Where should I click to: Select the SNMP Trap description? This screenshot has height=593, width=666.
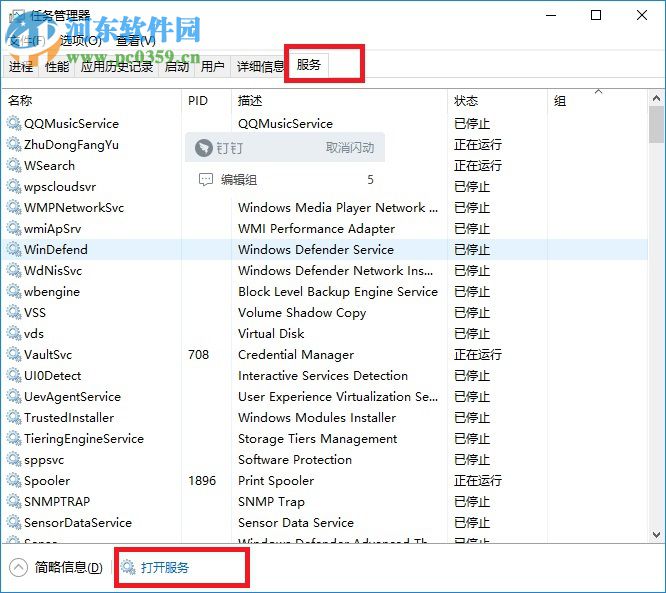point(271,502)
